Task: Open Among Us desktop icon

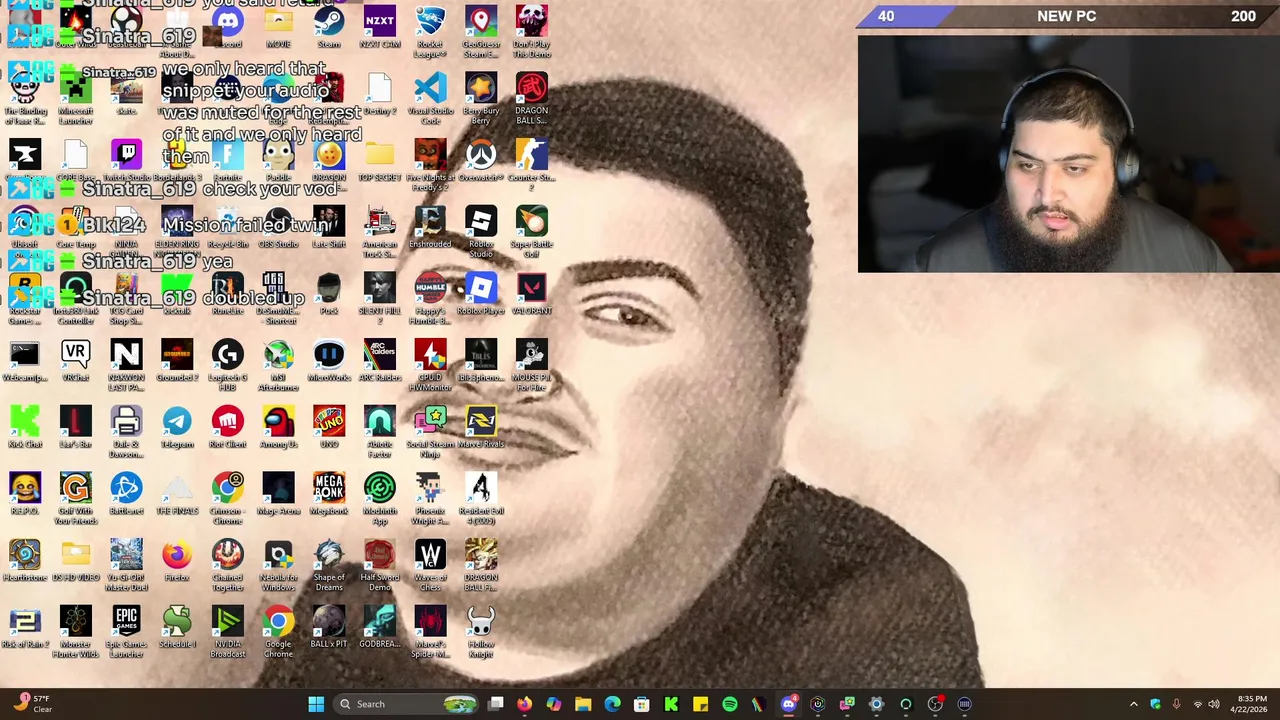Action: 278,427
